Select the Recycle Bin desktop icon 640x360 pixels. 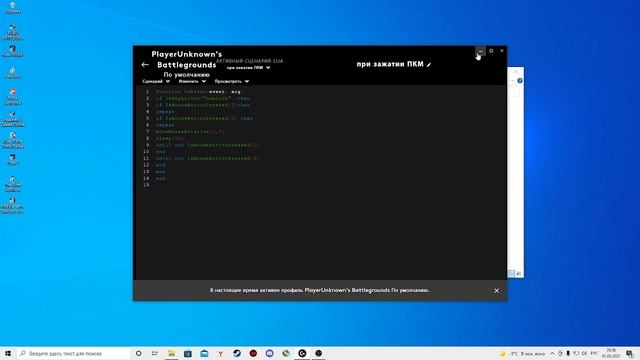(x=13, y=8)
